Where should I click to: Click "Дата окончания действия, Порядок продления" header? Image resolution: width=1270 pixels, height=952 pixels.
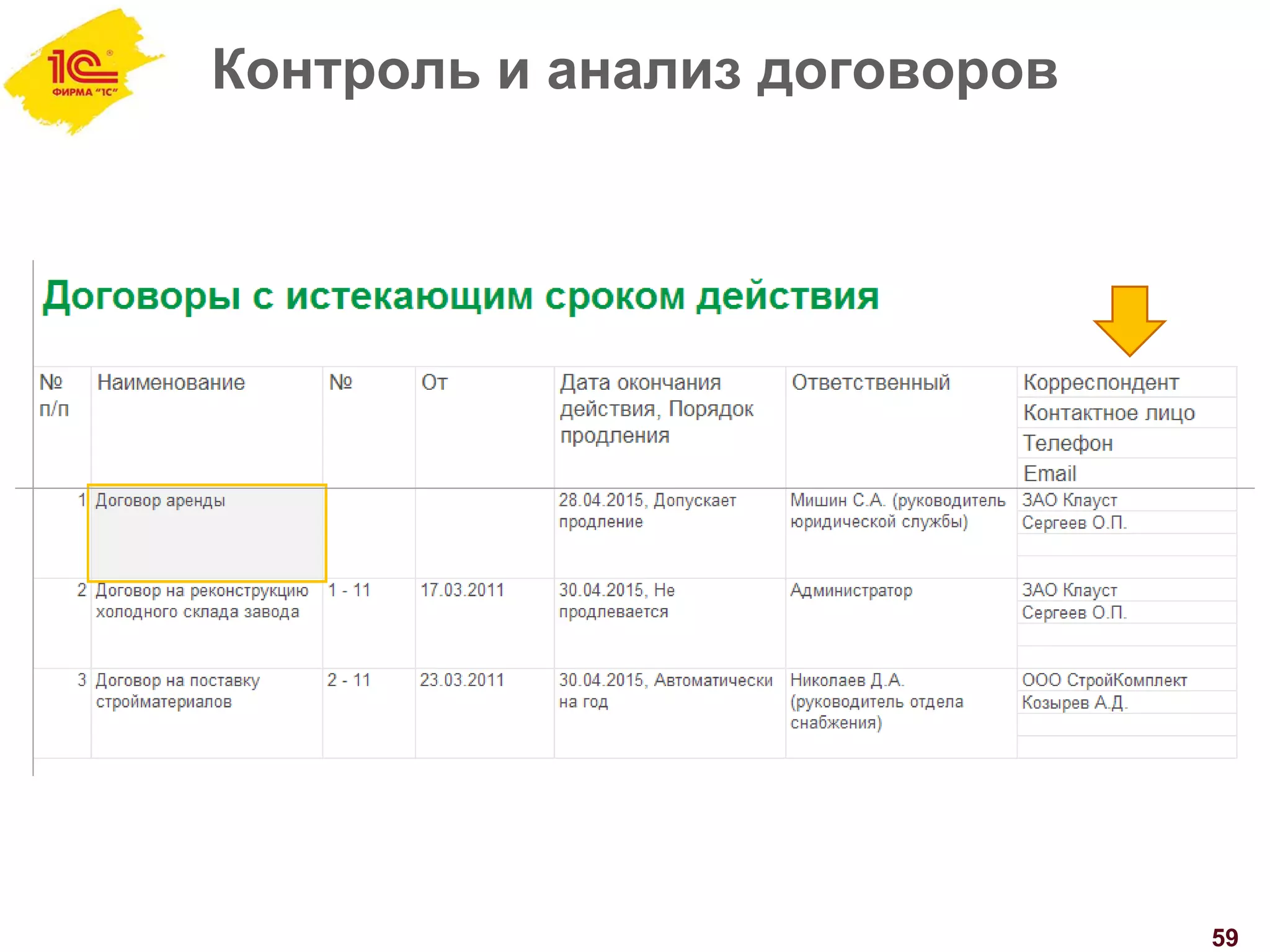[x=670, y=427]
